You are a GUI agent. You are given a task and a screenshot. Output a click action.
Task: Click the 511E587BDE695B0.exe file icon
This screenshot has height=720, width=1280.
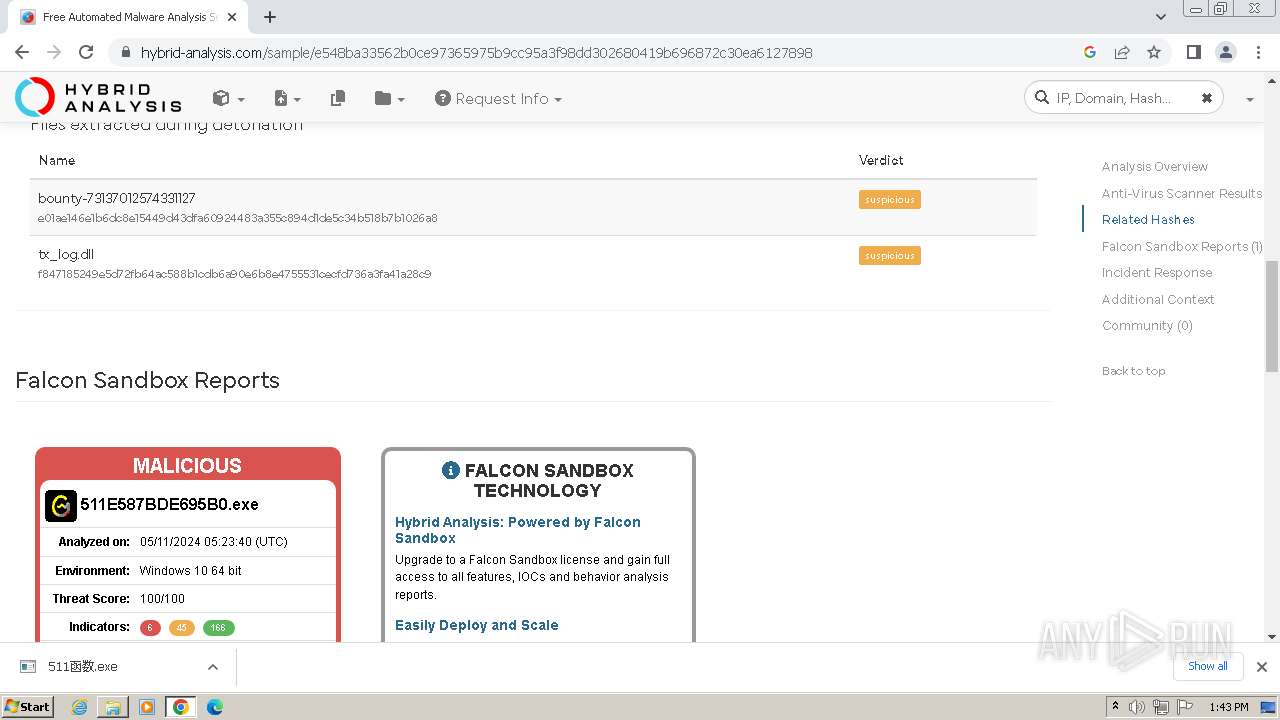(60, 506)
